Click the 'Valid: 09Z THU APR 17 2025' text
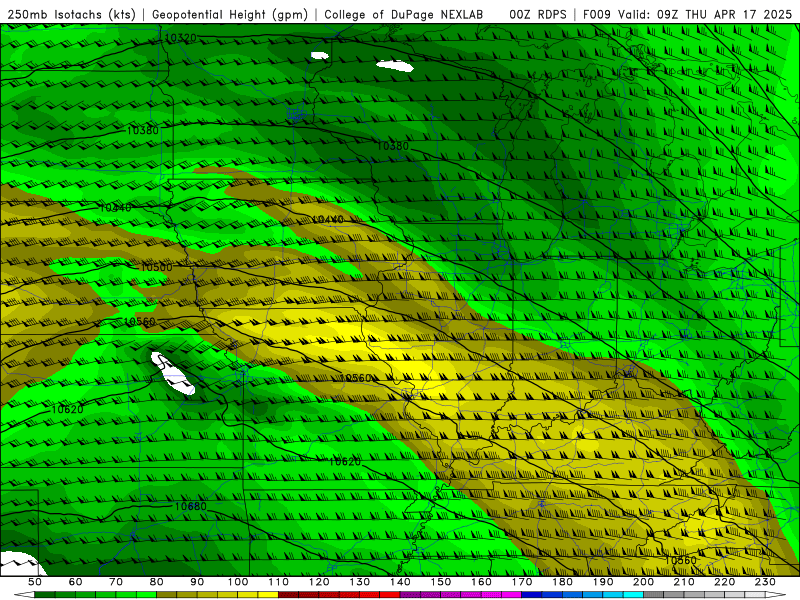The image size is (800, 600). point(705,15)
